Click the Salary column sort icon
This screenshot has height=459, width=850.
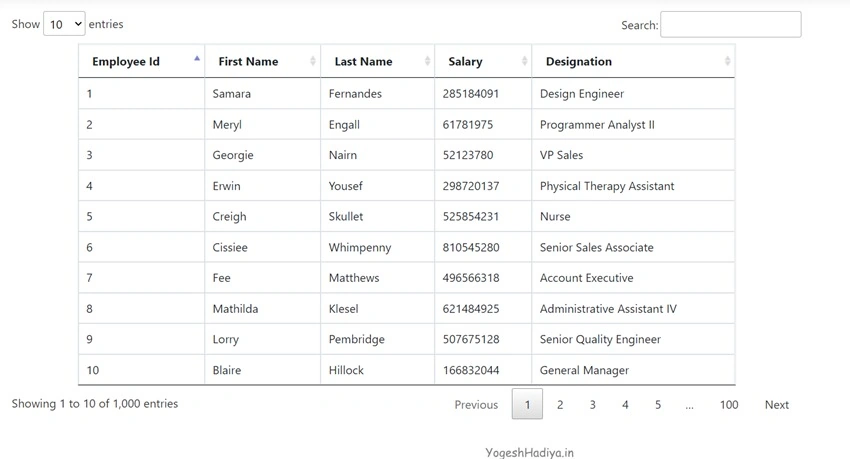(x=524, y=61)
